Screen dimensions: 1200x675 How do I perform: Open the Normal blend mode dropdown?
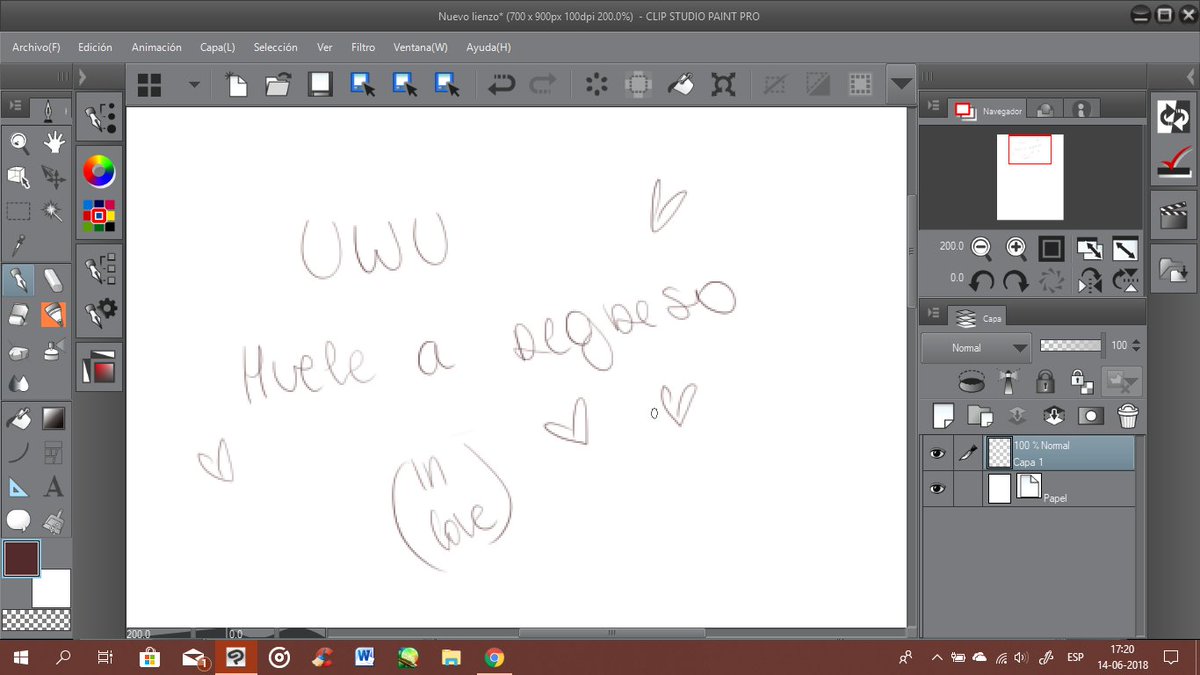pos(976,347)
